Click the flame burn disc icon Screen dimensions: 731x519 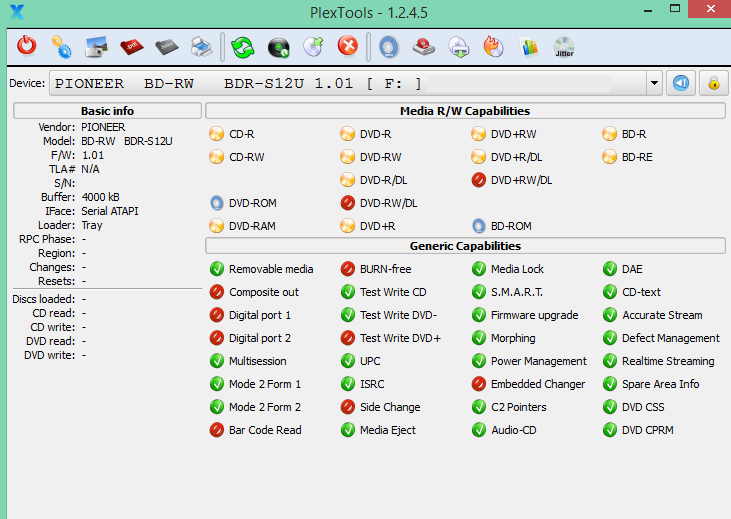494,47
